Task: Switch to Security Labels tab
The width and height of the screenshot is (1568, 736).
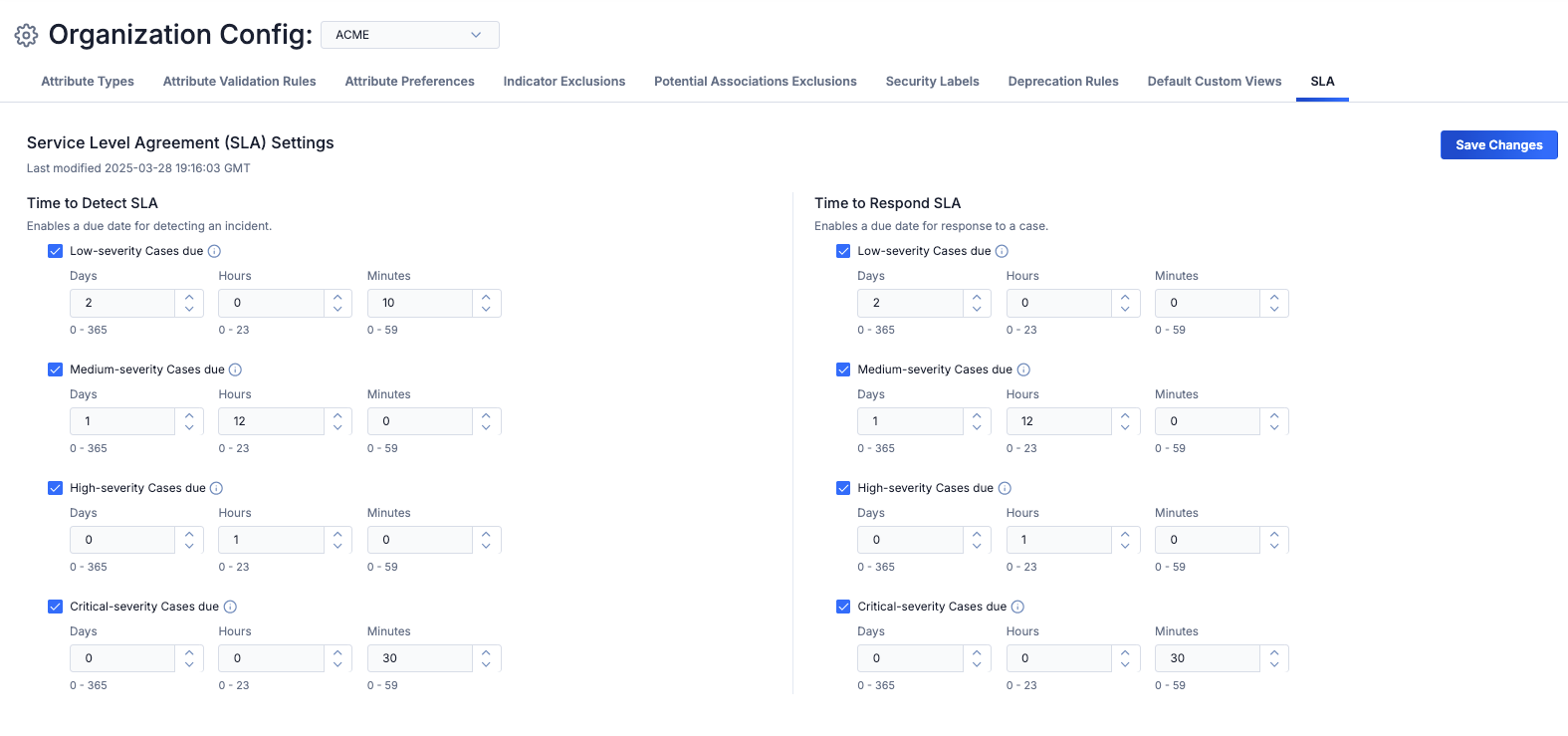Action: 933,82
